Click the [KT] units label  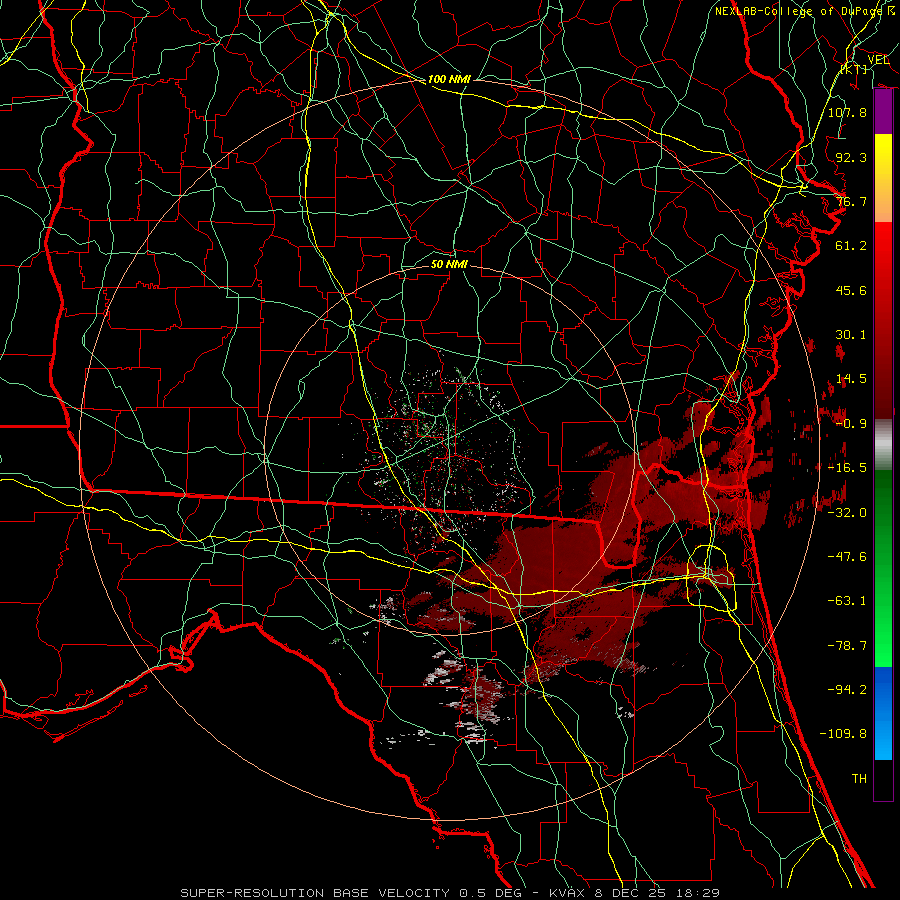coord(854,69)
